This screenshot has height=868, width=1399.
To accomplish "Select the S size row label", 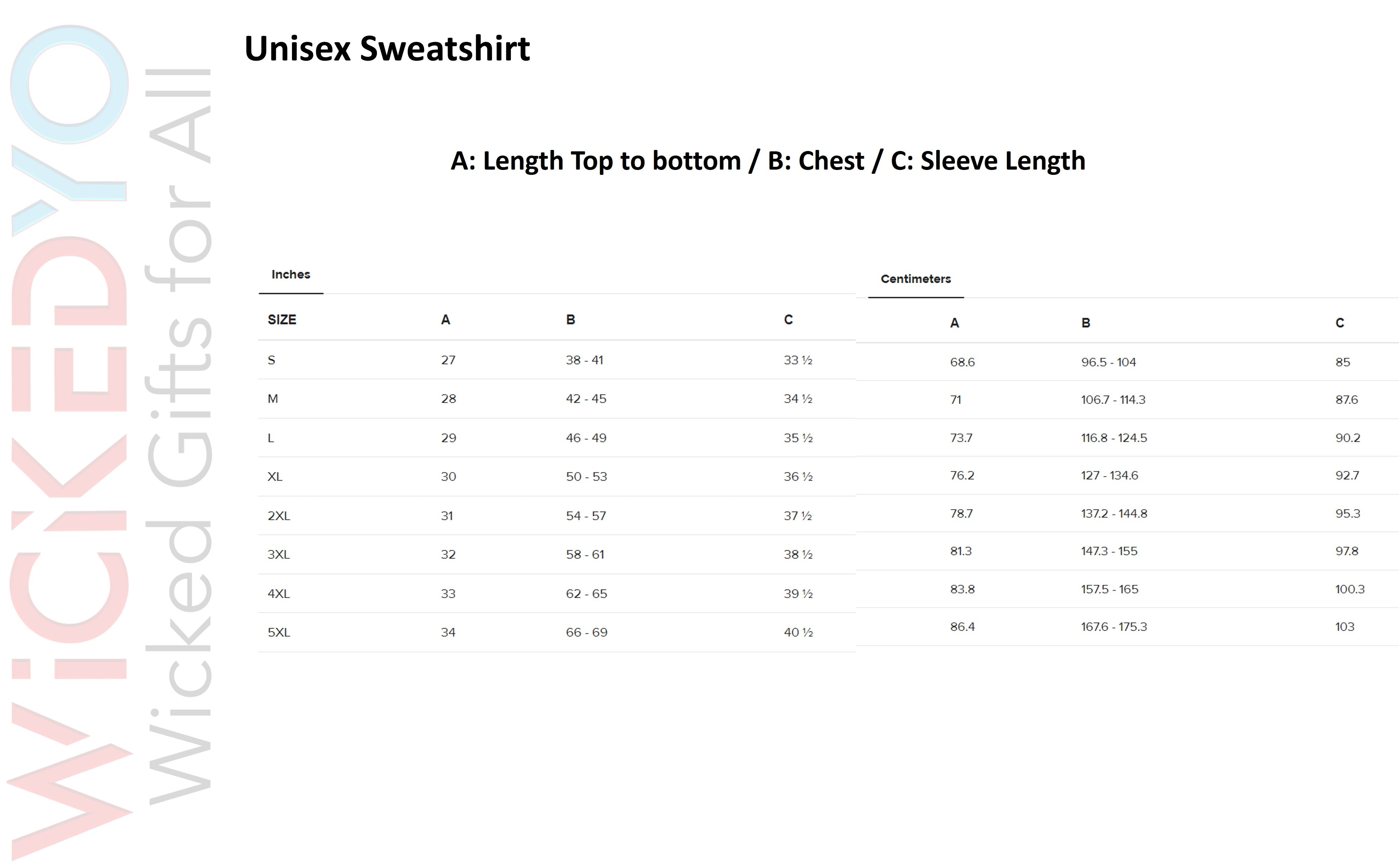I will coord(272,361).
